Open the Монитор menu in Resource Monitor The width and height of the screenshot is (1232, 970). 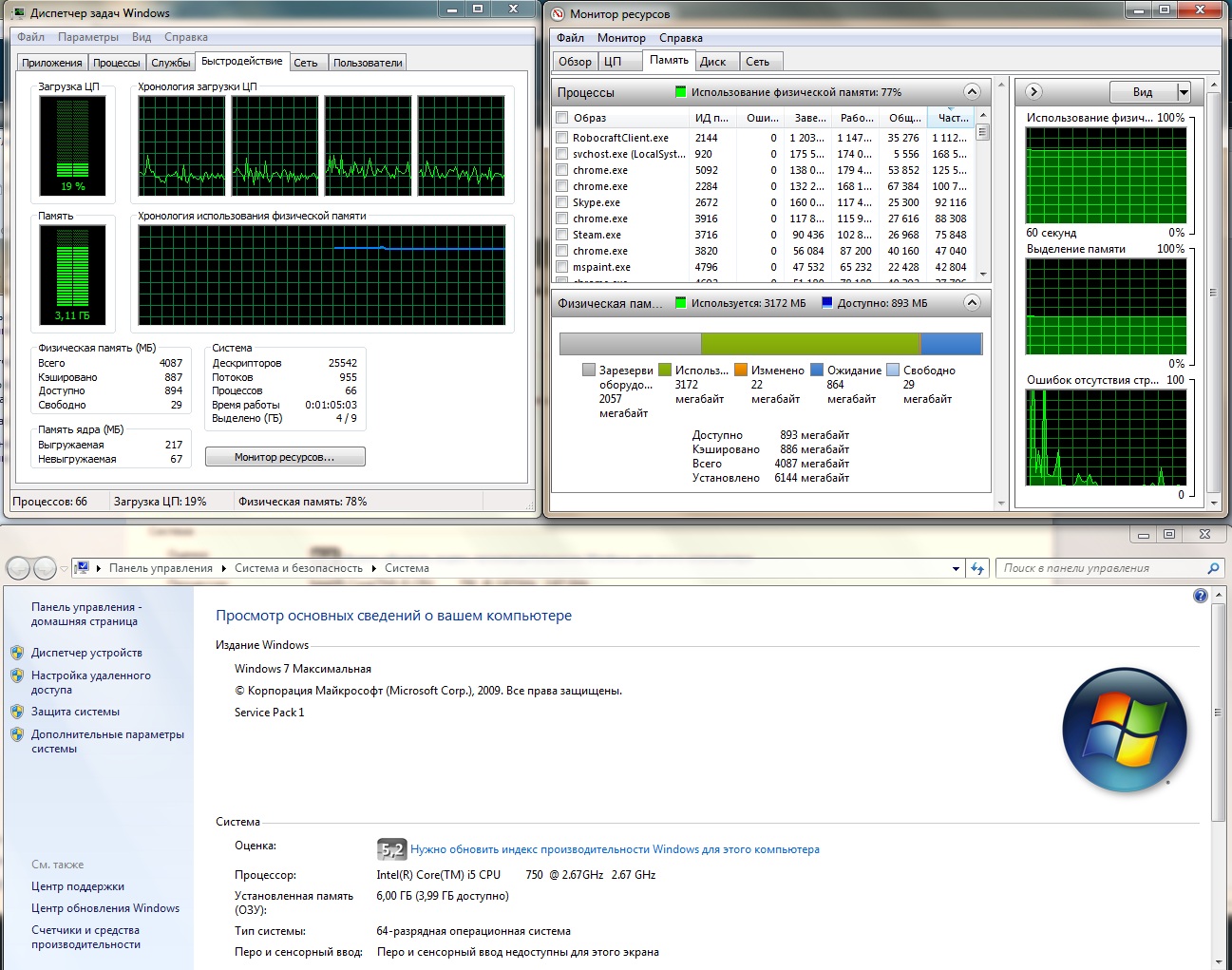(621, 38)
